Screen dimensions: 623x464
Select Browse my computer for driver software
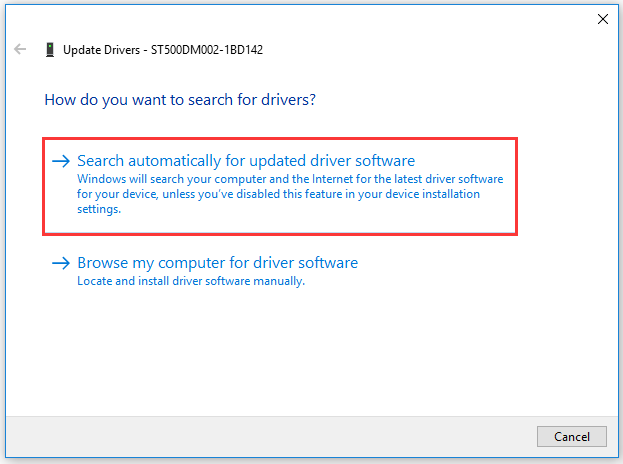click(x=217, y=263)
